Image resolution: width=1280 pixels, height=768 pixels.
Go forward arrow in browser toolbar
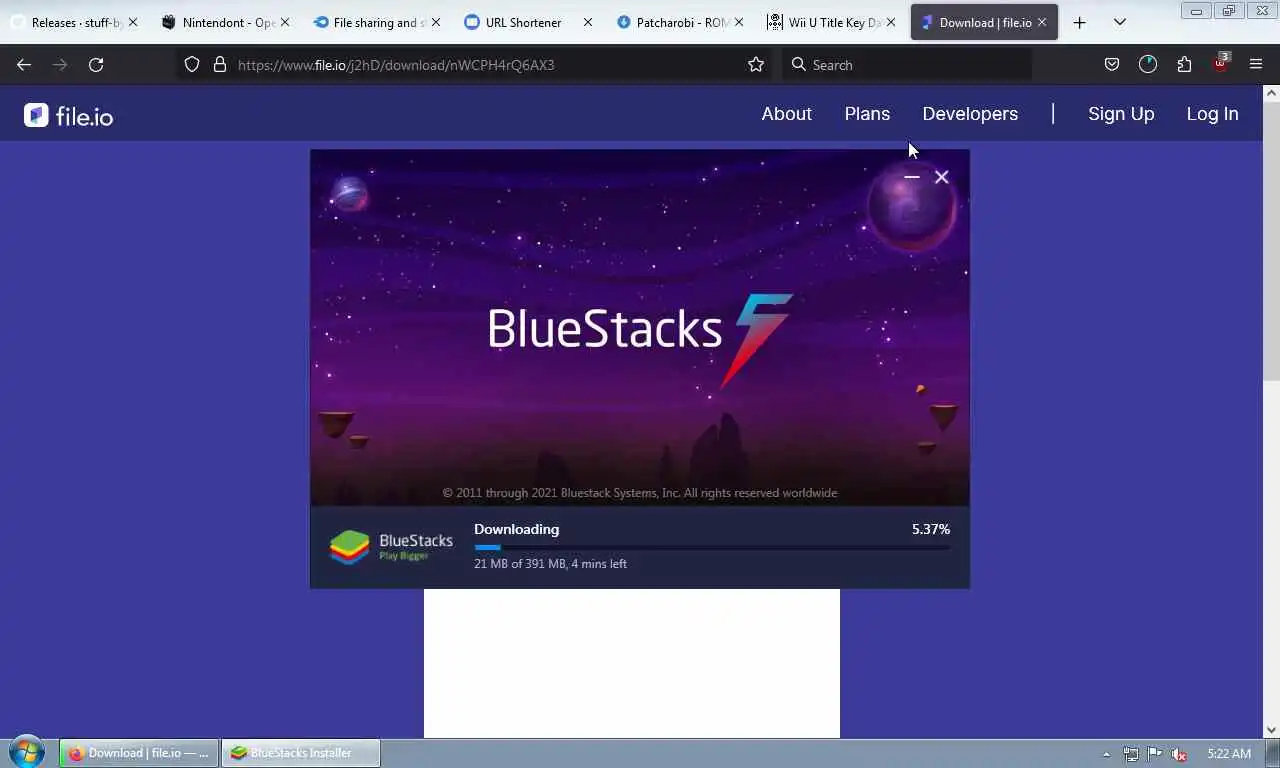pos(60,64)
